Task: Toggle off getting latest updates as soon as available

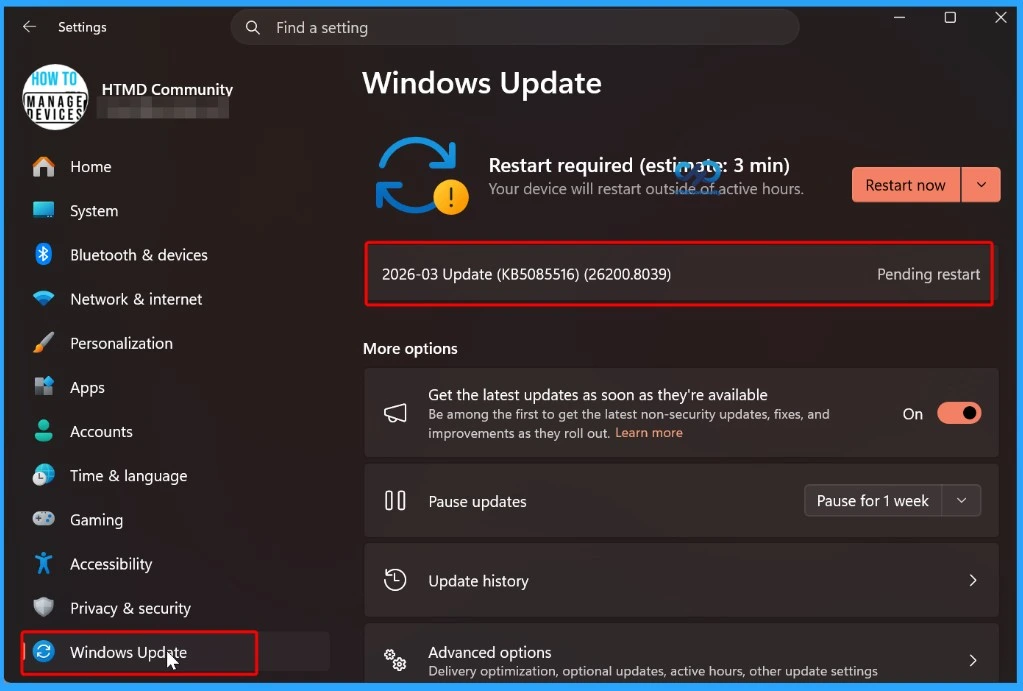Action: coord(958,413)
